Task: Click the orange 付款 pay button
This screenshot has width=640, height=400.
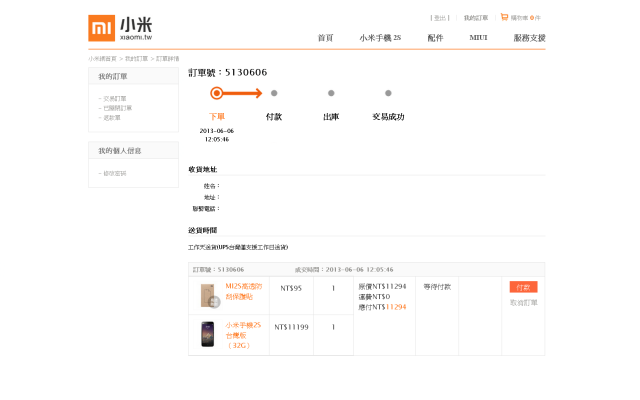Action: [523, 287]
